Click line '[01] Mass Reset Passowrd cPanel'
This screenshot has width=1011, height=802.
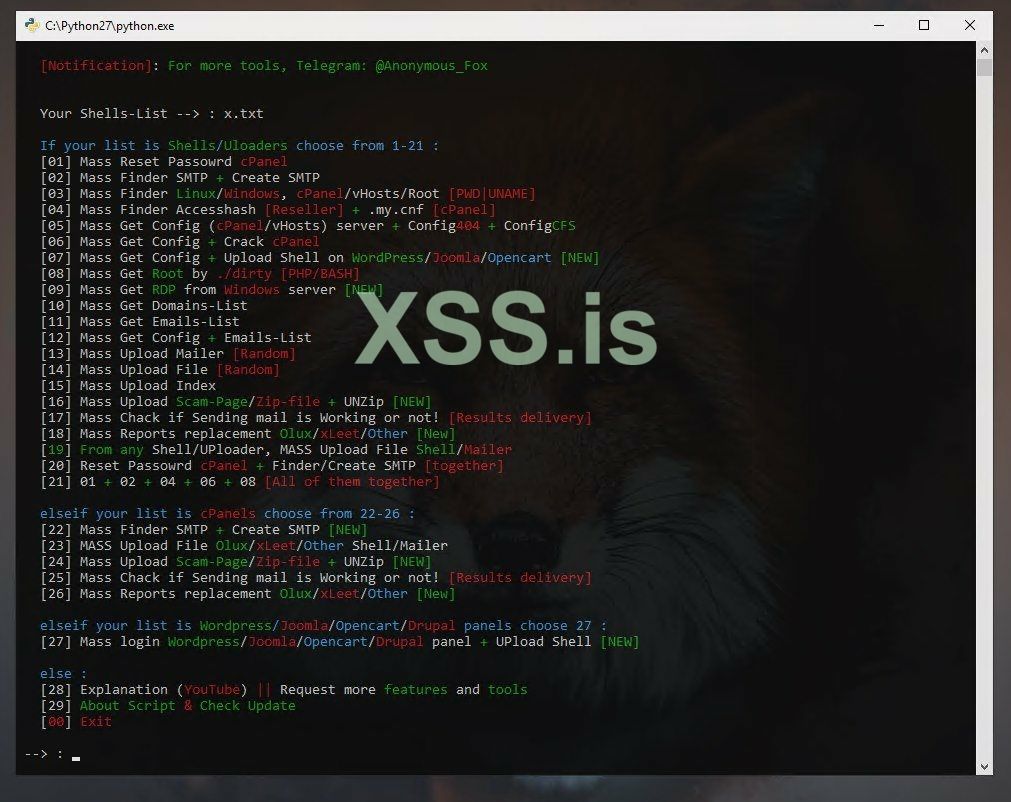[x=164, y=162]
